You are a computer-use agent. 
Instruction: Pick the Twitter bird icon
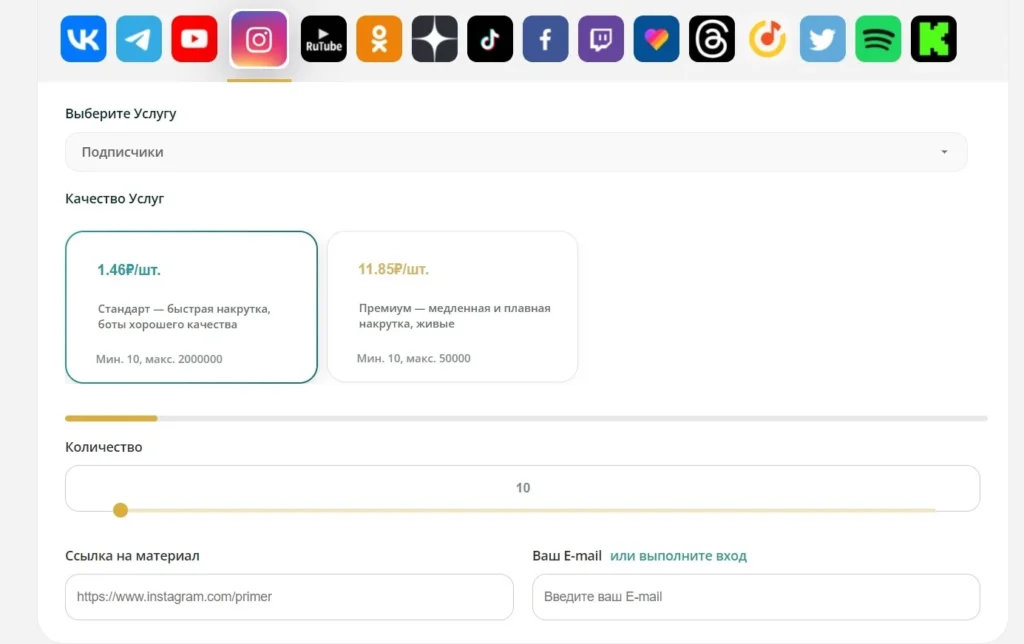coord(823,39)
